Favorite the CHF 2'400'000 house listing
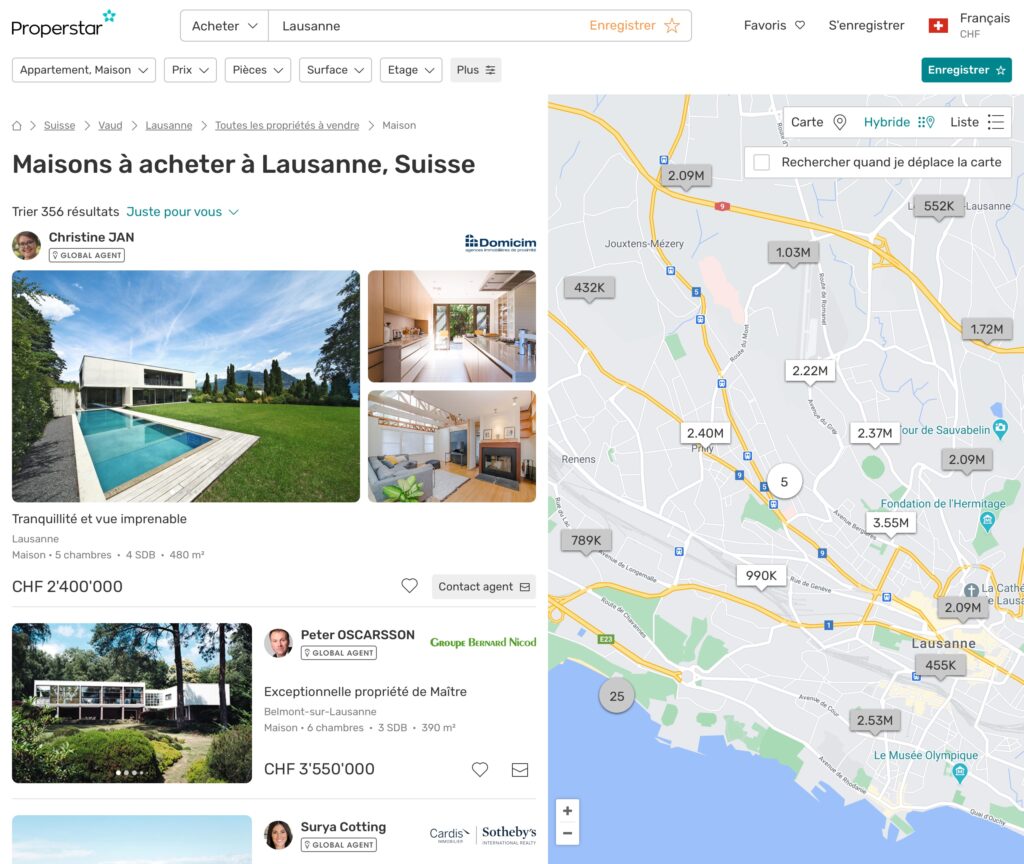 409,586
